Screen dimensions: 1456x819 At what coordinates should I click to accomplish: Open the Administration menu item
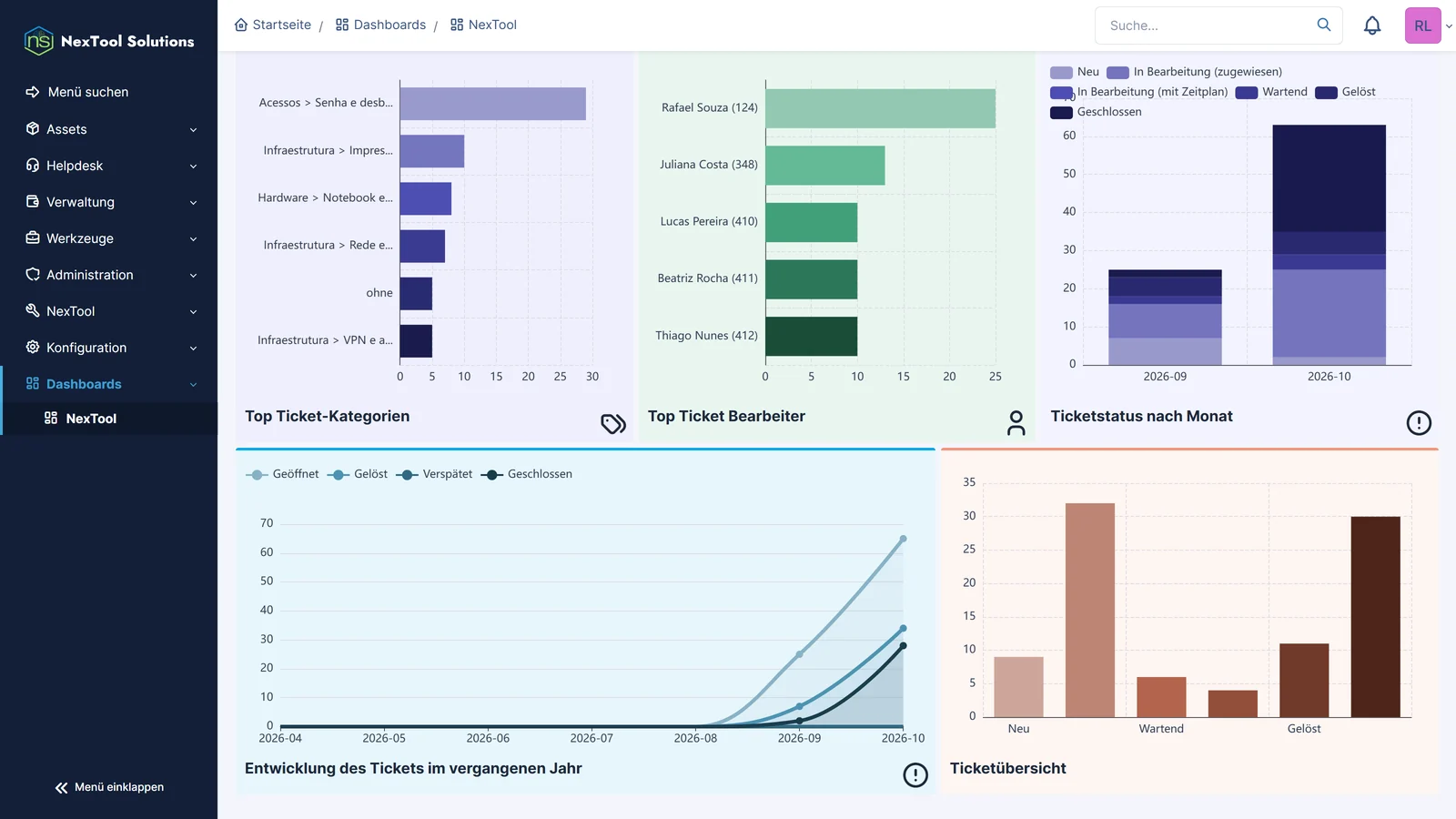click(109, 275)
